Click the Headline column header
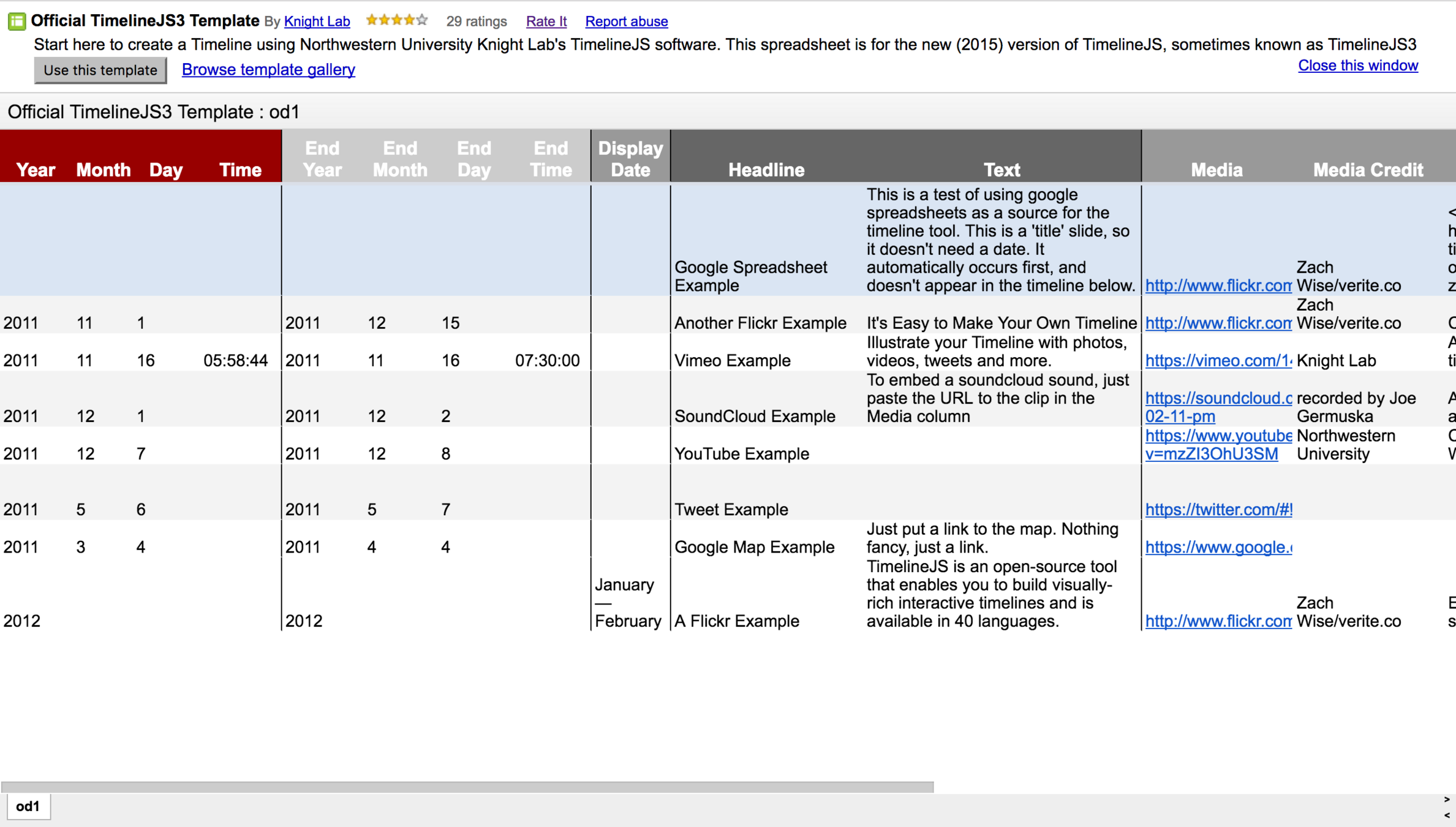Screen dimensions: 1456x827 [766, 170]
